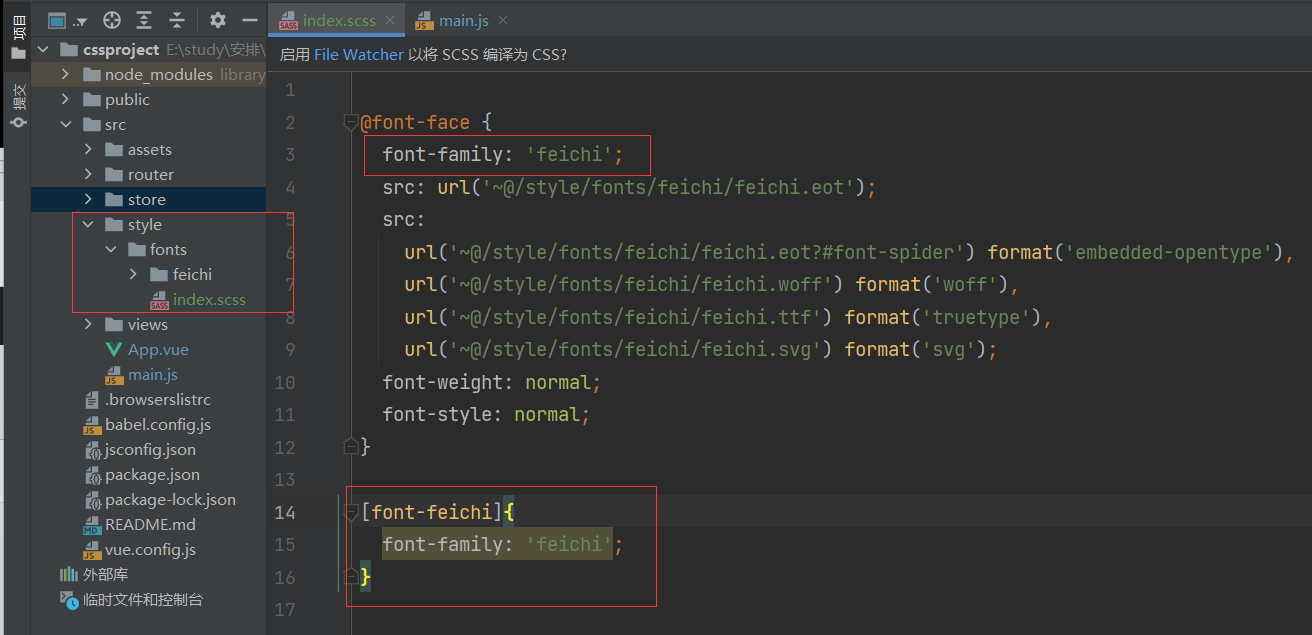Click the File Watcher link in banner
This screenshot has width=1312, height=635.
[358, 54]
